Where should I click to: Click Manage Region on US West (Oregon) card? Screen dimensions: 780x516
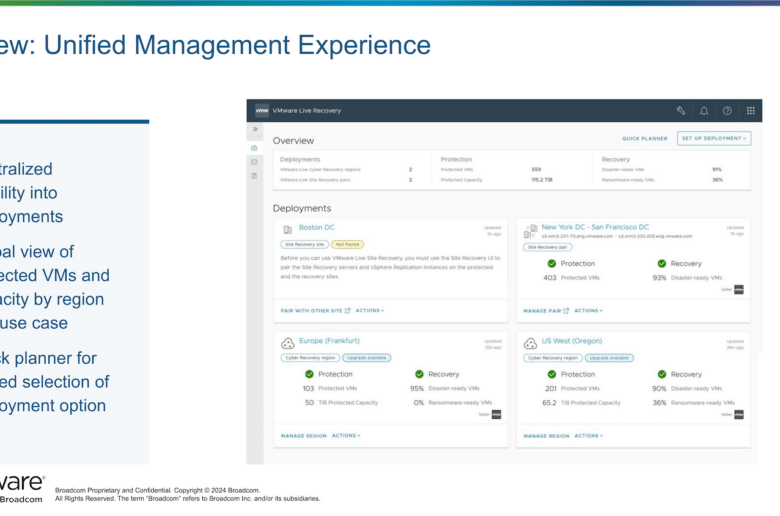[x=546, y=436]
